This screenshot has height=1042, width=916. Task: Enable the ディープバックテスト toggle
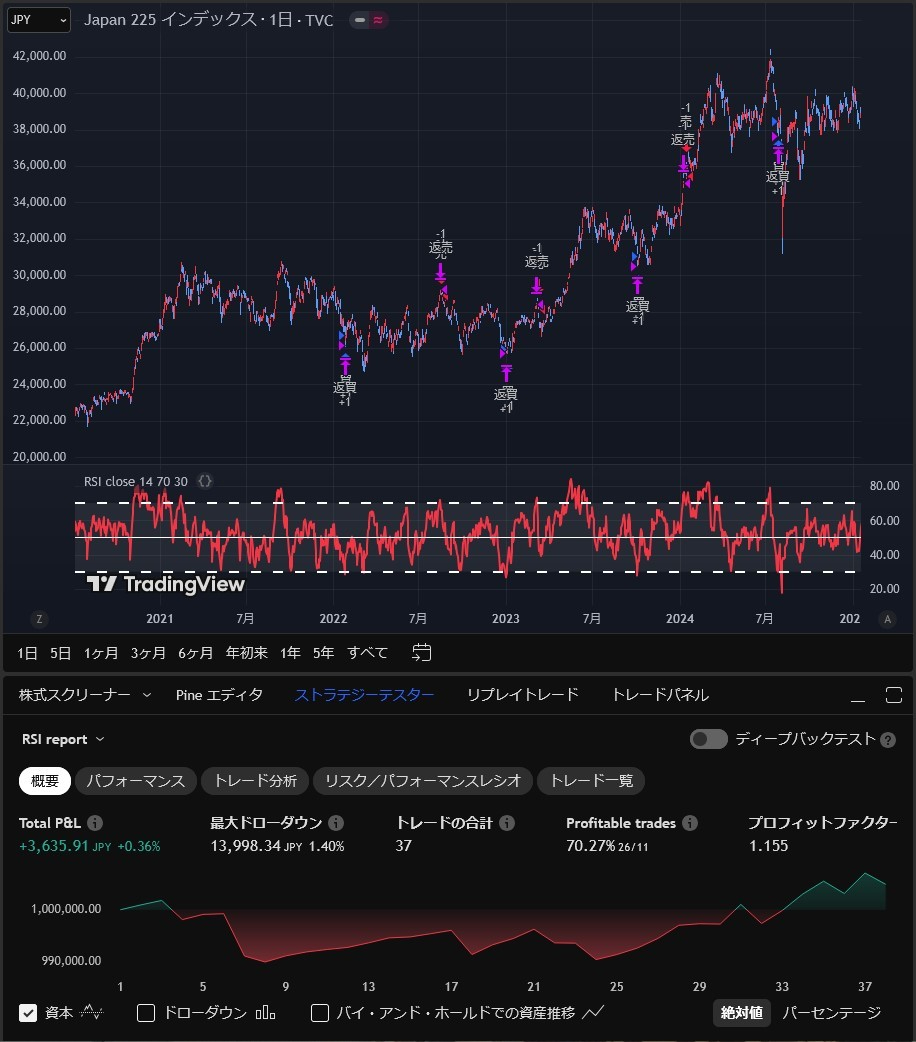(x=708, y=739)
